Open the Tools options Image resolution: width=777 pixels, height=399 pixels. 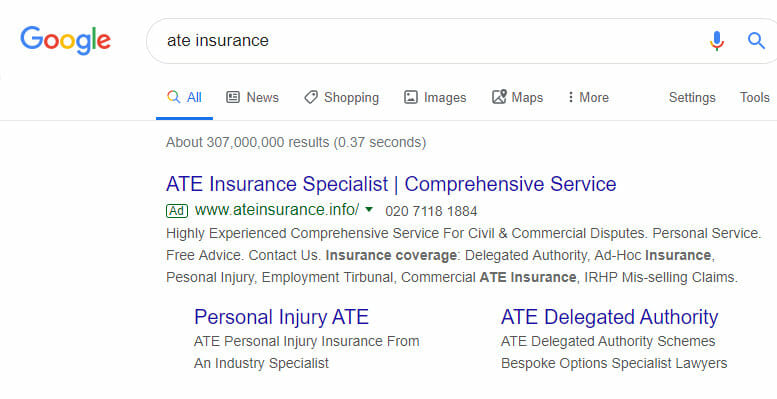click(755, 97)
